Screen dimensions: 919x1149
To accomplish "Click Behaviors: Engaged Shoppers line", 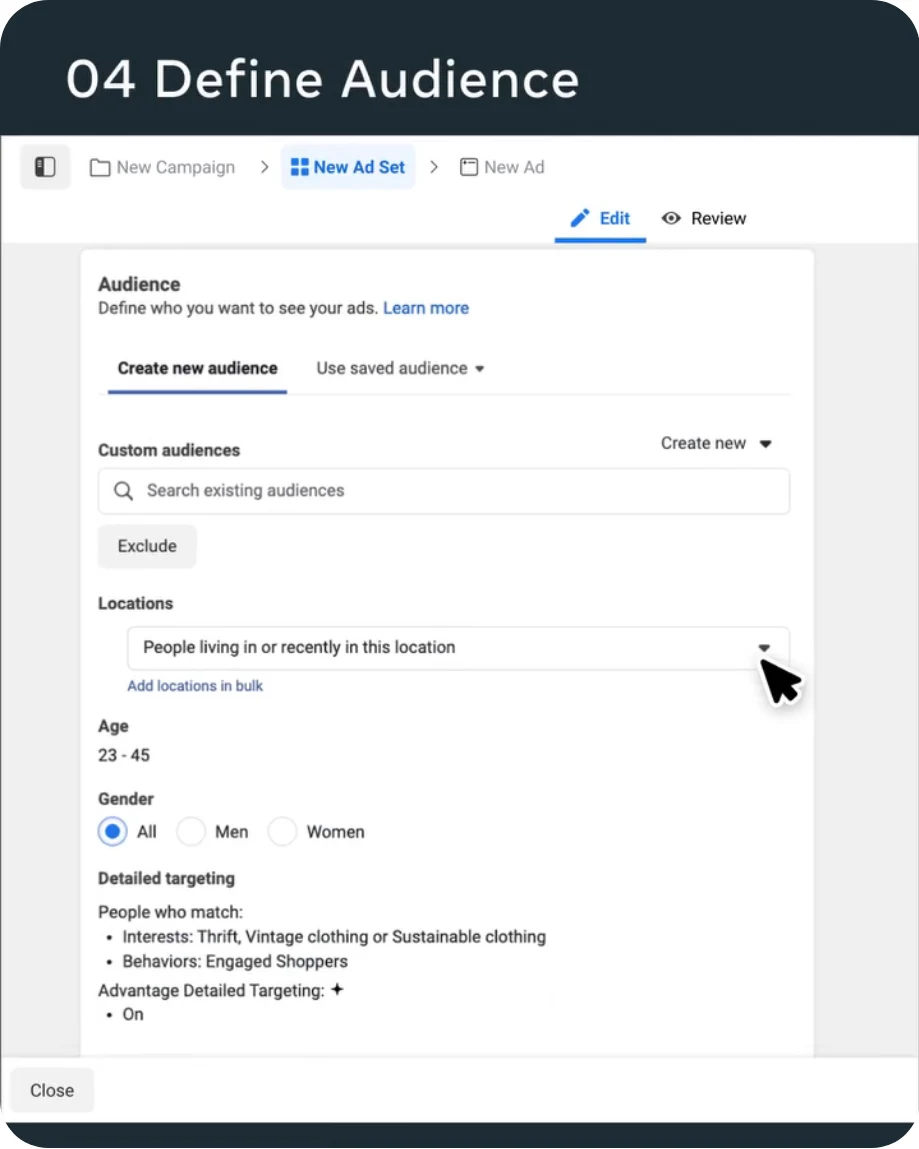I will 235,961.
